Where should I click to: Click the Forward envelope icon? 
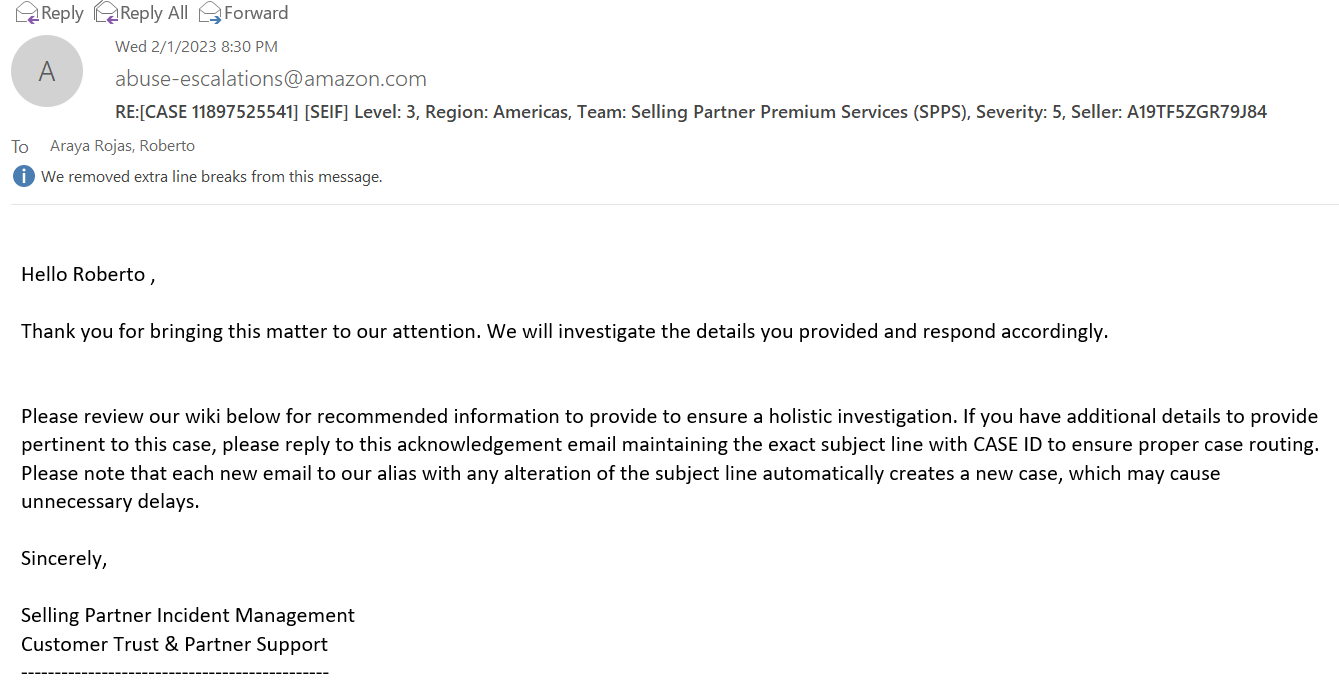click(210, 13)
